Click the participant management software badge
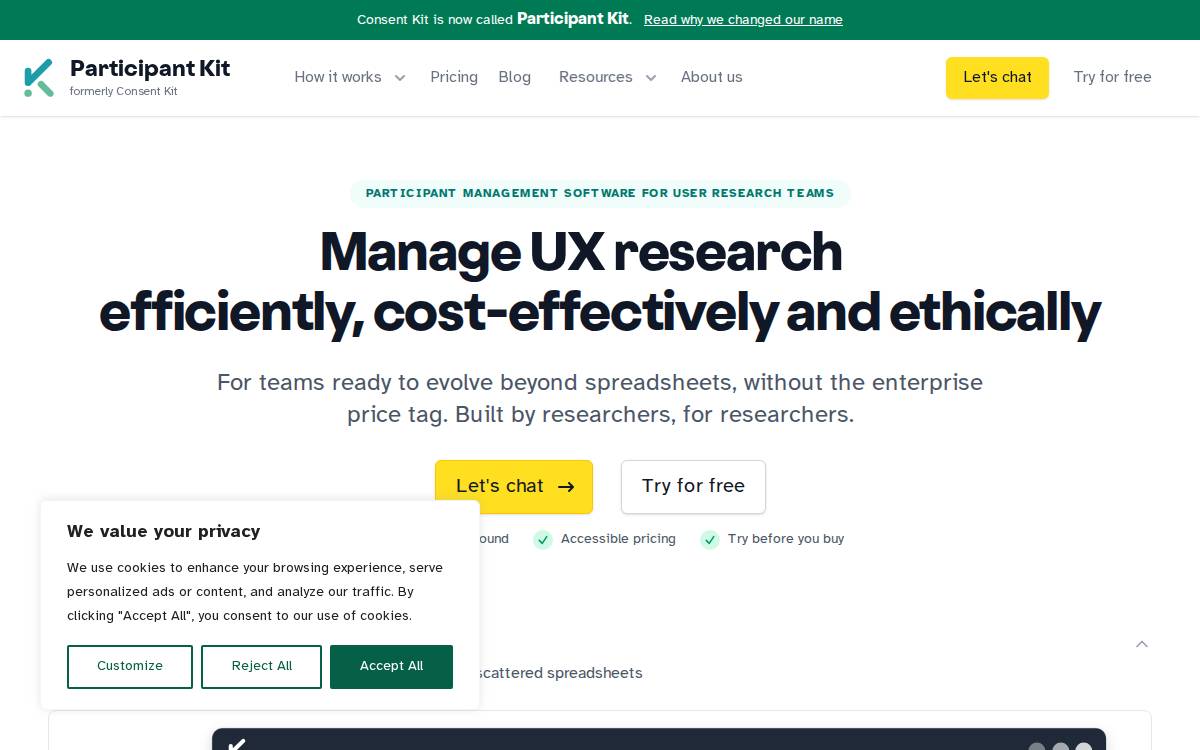The image size is (1200, 750). [600, 193]
